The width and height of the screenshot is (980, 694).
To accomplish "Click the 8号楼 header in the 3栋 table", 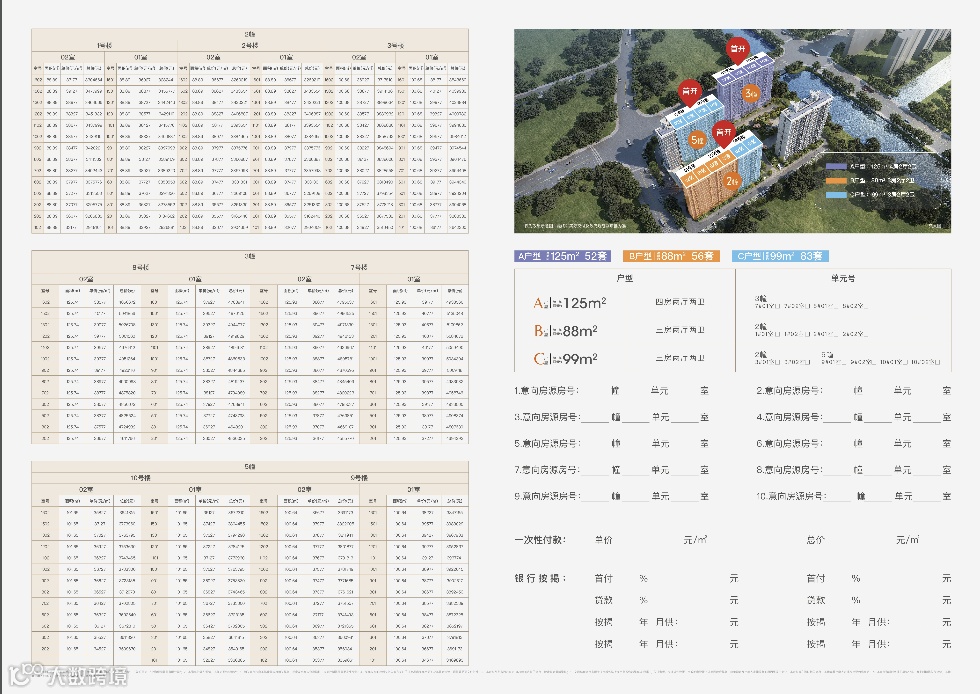I will pyautogui.click(x=140, y=268).
